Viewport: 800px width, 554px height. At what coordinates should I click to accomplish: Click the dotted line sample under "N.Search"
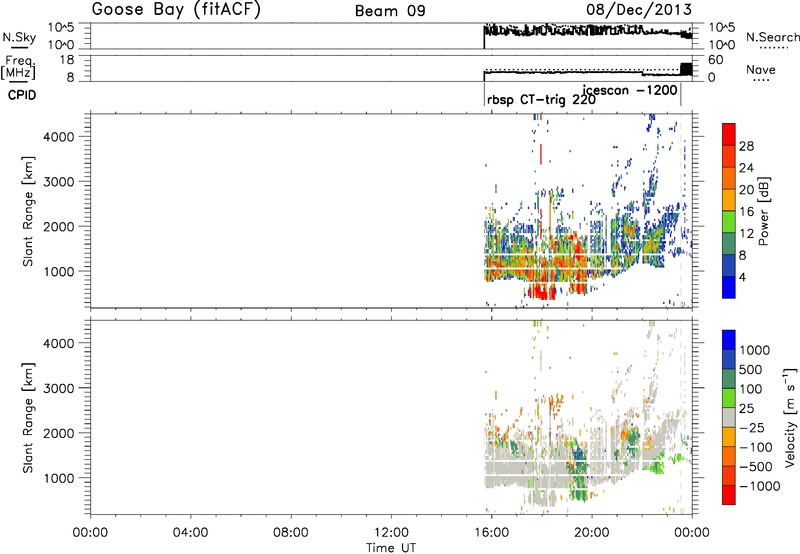pyautogui.click(x=773, y=47)
